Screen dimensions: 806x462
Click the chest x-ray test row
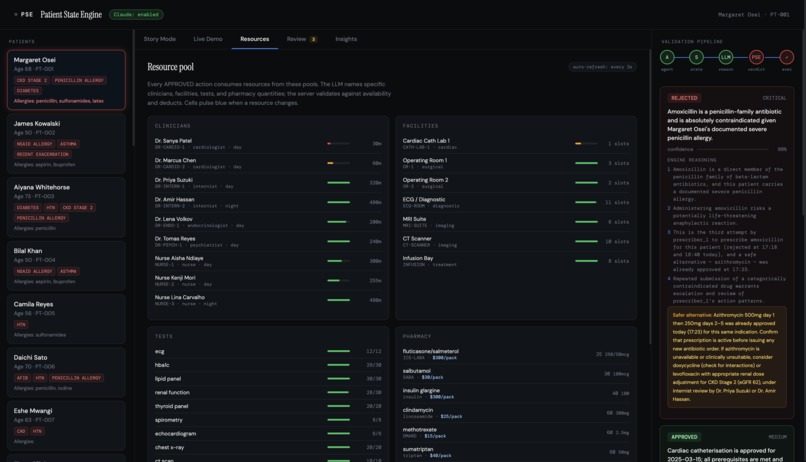click(268, 447)
